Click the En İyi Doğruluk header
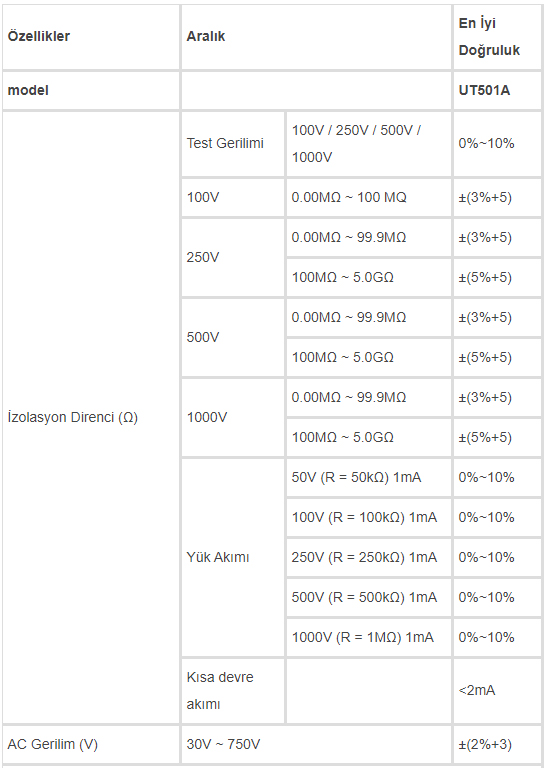 coord(497,37)
